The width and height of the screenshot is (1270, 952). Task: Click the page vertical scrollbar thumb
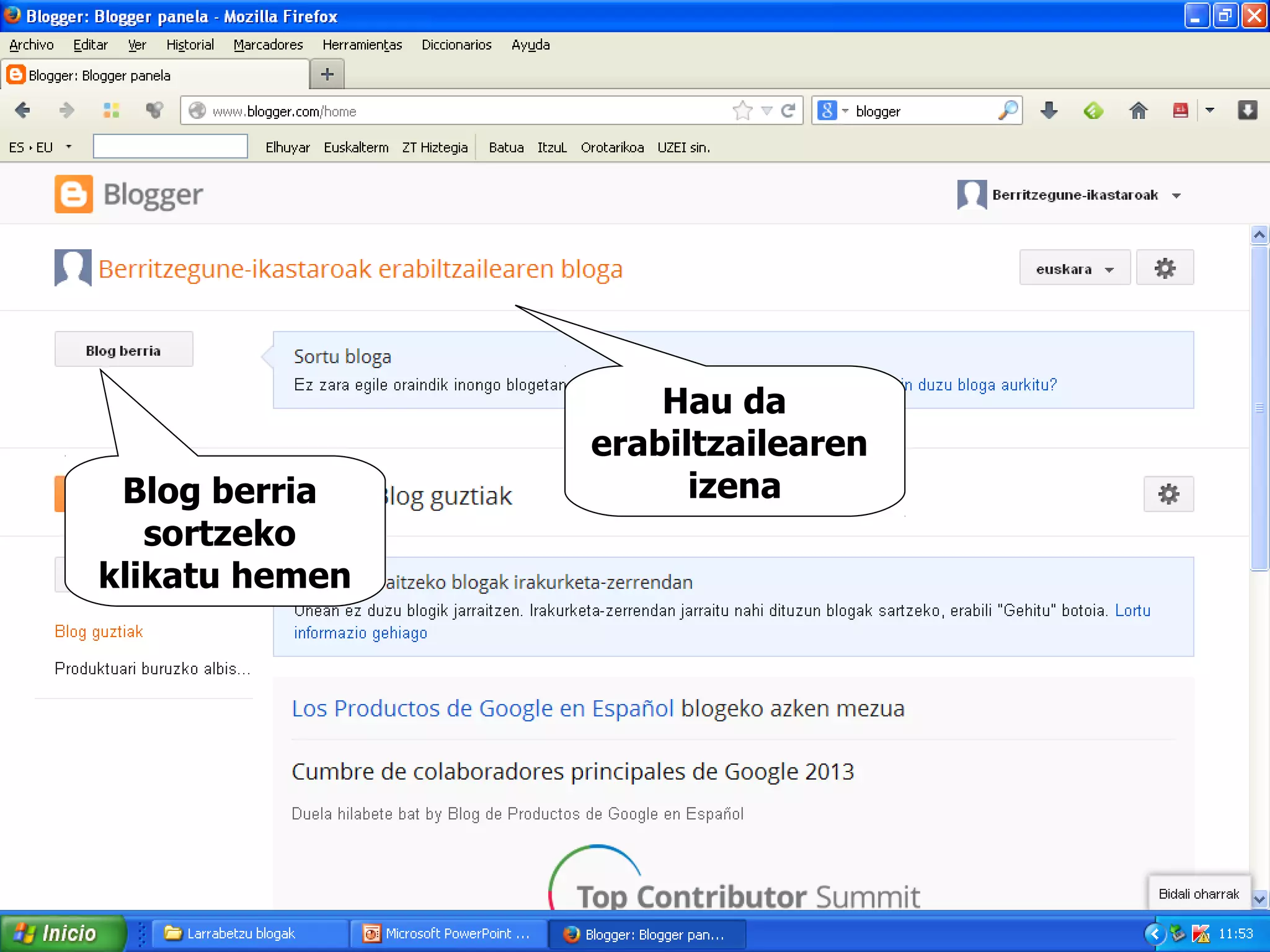tap(1259, 407)
